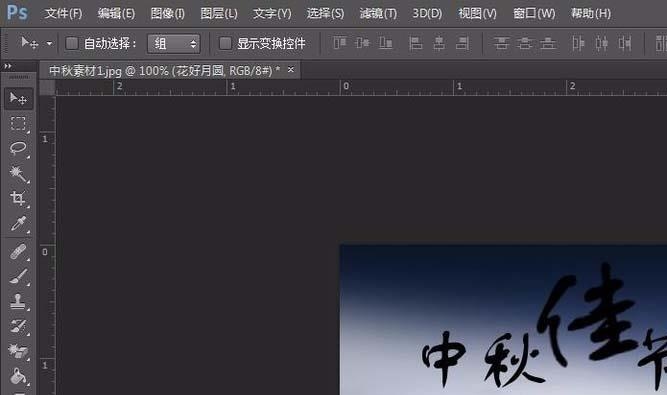Screen dimensions: 667x395
Task: Select the Crop tool
Action: [x=18, y=198]
